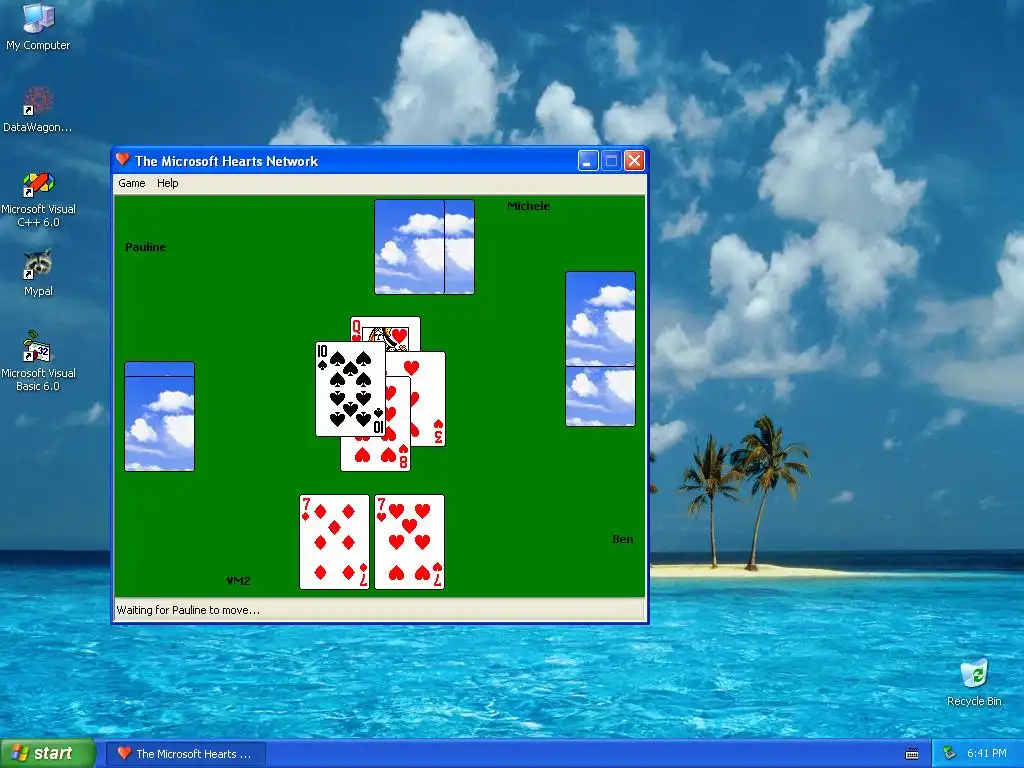Screen dimensions: 1024x768
Task: Open the Microsoft Visual Basic 6.0 shortcut
Action: click(x=38, y=361)
